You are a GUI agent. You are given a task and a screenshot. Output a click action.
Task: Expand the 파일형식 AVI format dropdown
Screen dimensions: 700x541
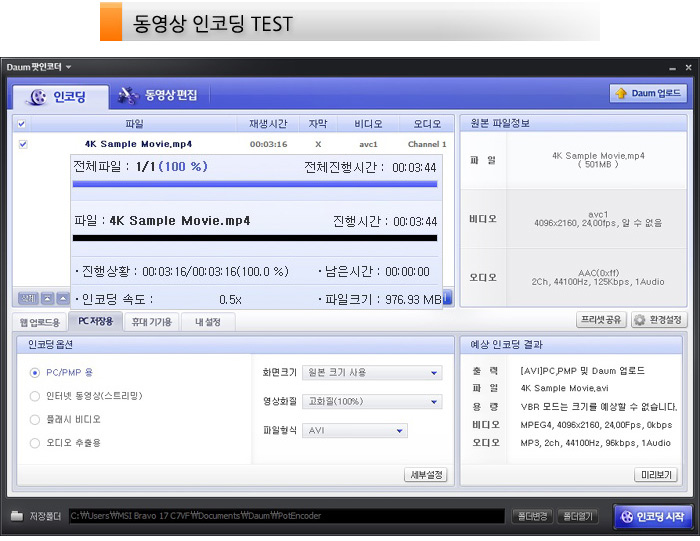(355, 431)
